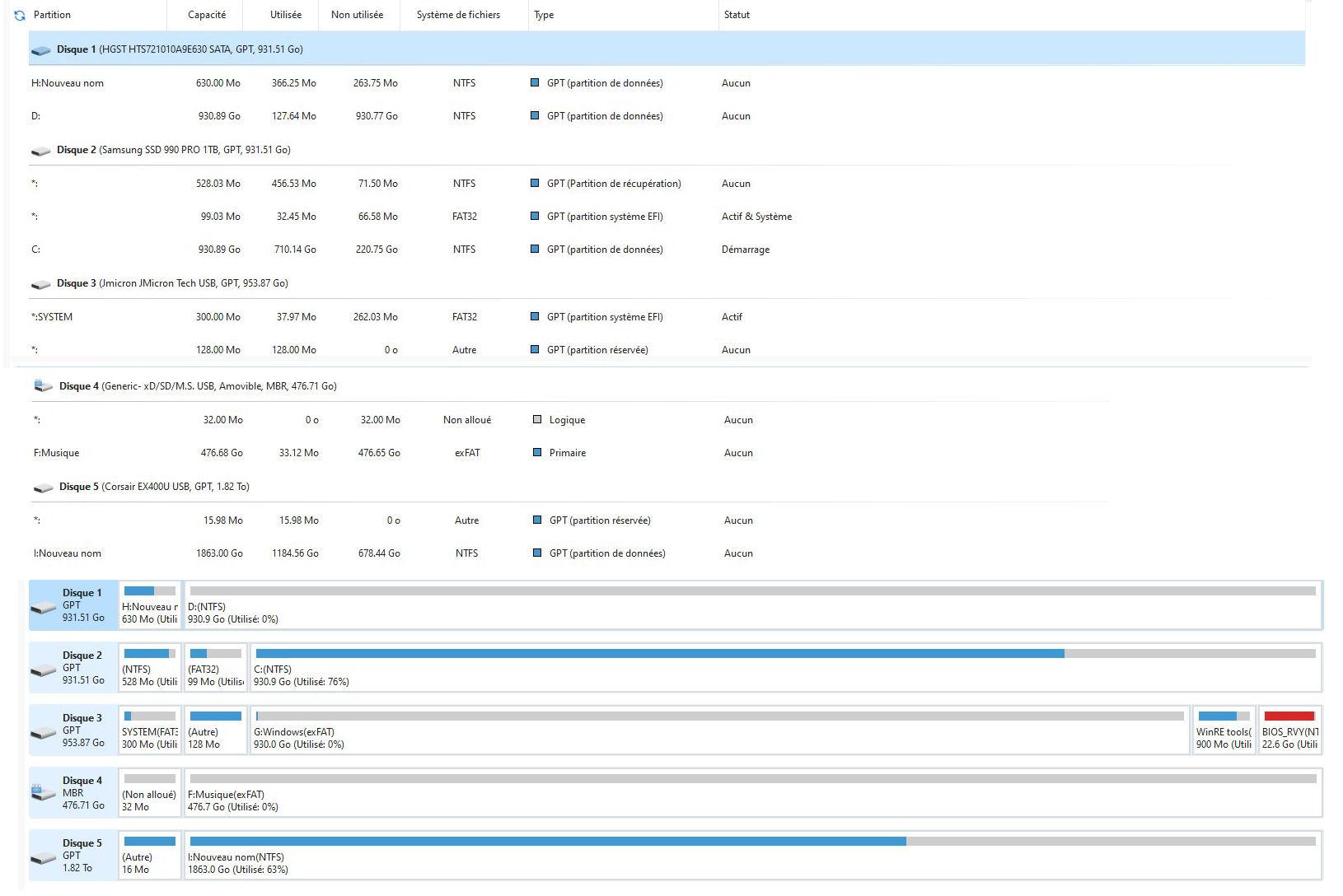Select G:Windows(exFAT) partition block
1343x896 pixels.
coord(718,730)
